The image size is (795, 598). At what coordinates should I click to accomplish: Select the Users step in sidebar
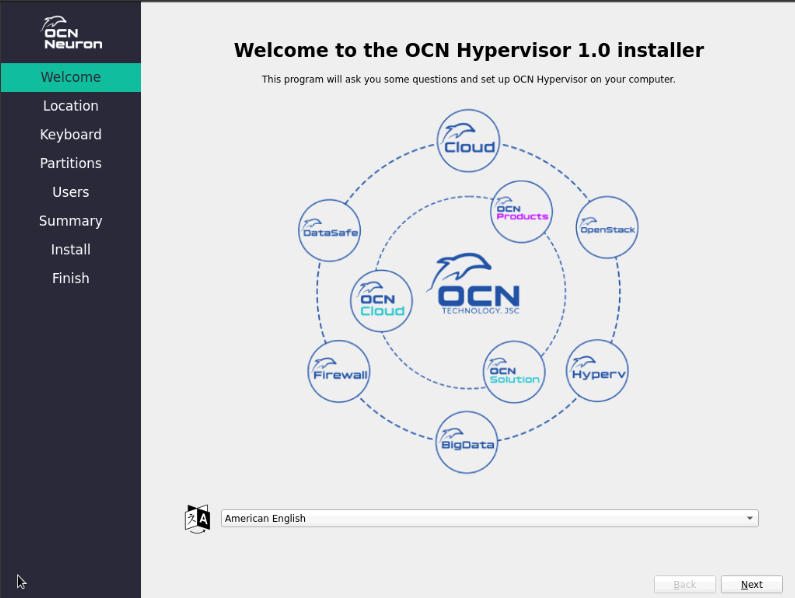(70, 192)
